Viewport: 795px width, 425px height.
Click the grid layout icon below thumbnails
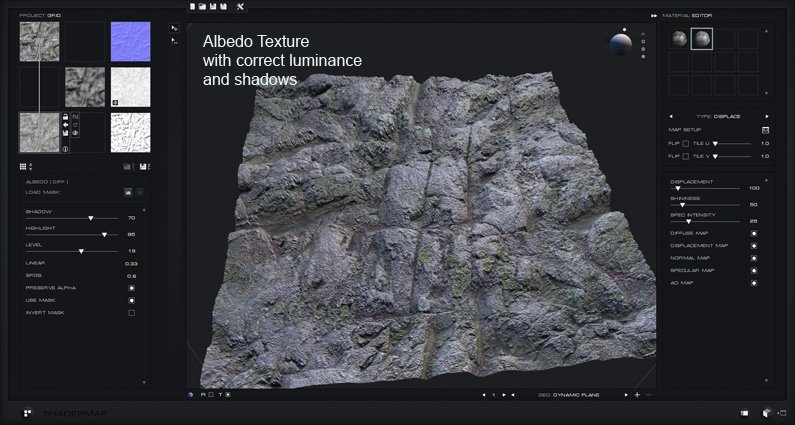pyautogui.click(x=22, y=165)
